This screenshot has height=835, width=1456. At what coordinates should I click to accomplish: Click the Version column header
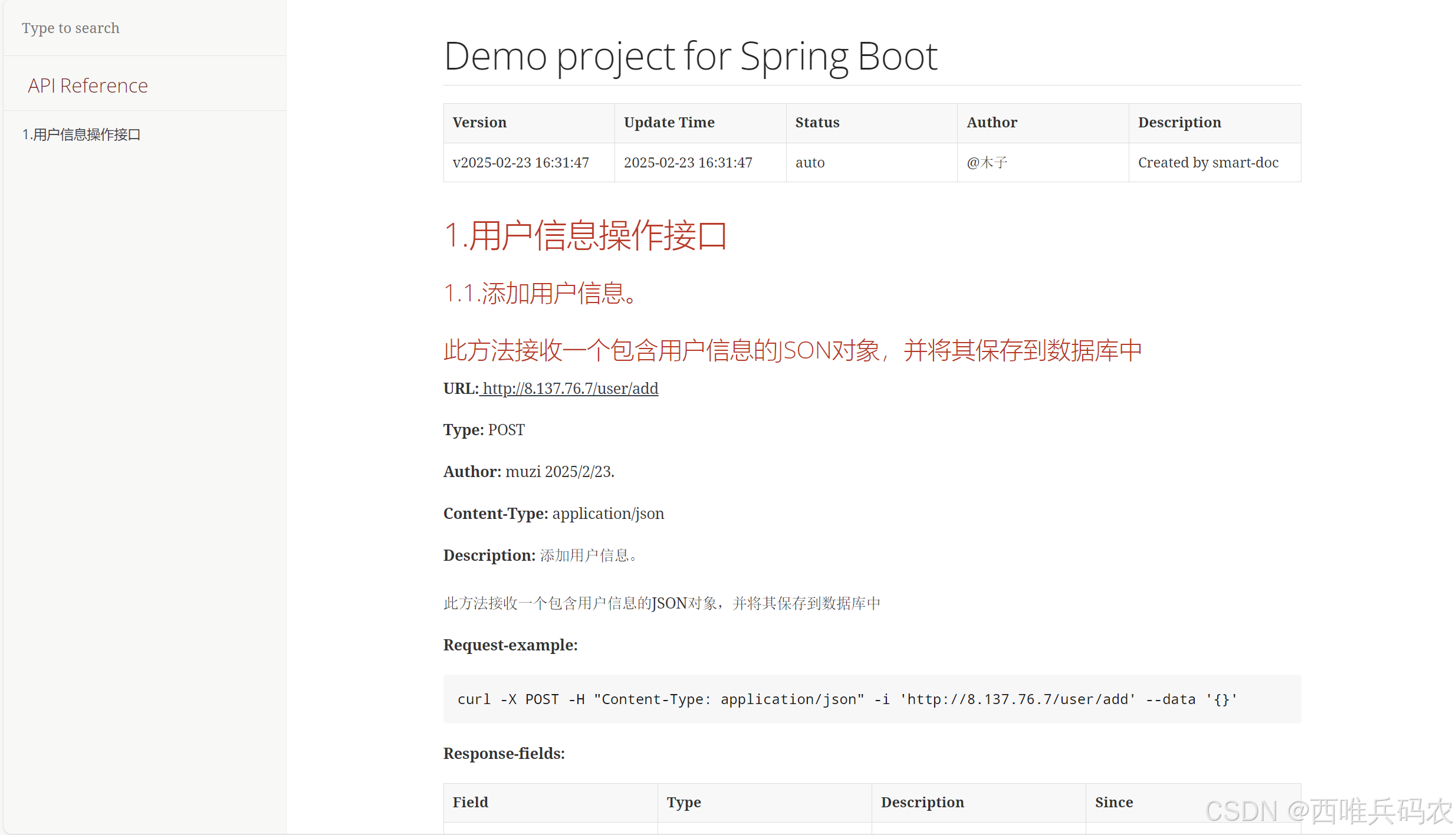click(x=479, y=123)
